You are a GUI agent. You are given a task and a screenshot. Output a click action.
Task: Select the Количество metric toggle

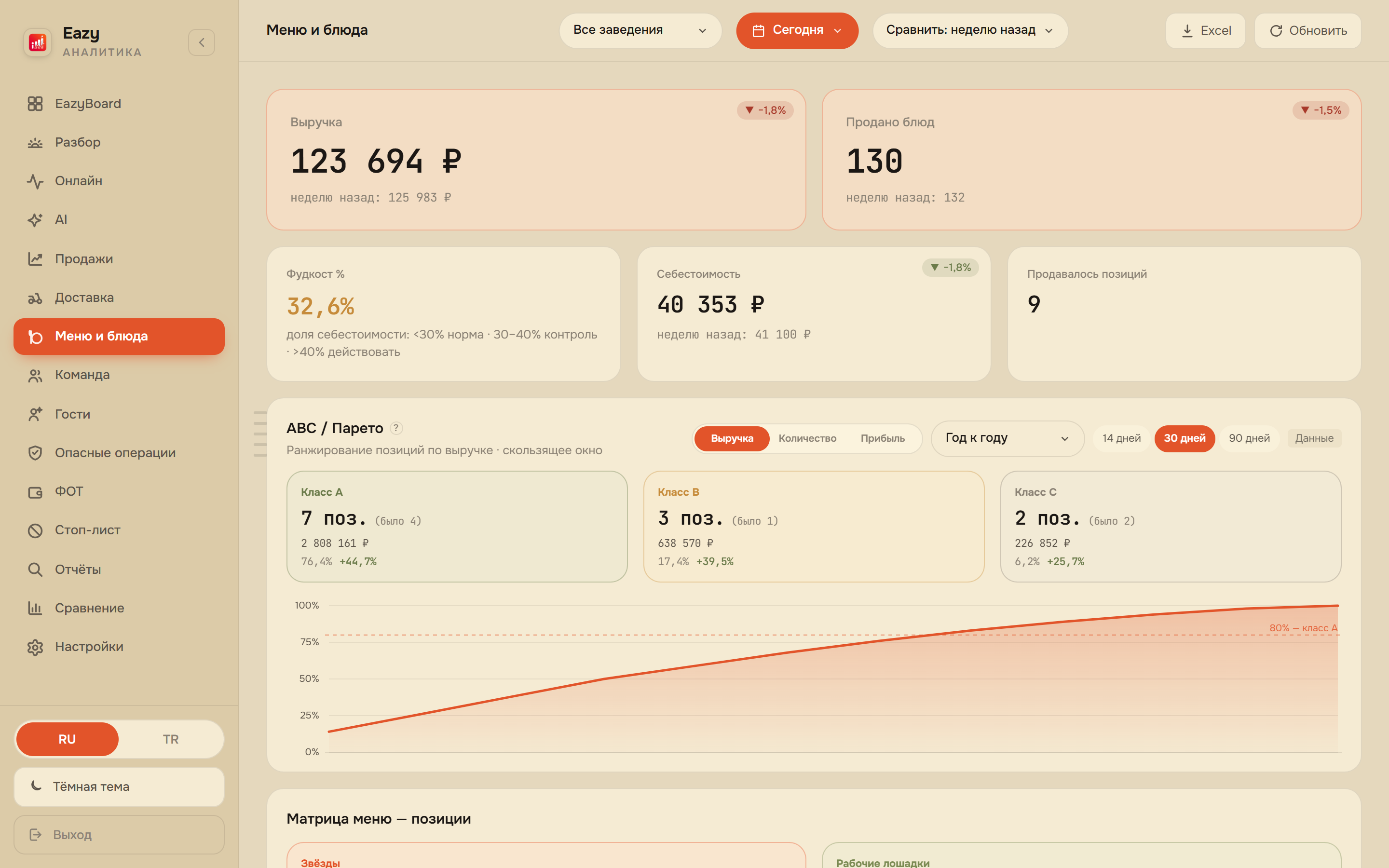[807, 439]
